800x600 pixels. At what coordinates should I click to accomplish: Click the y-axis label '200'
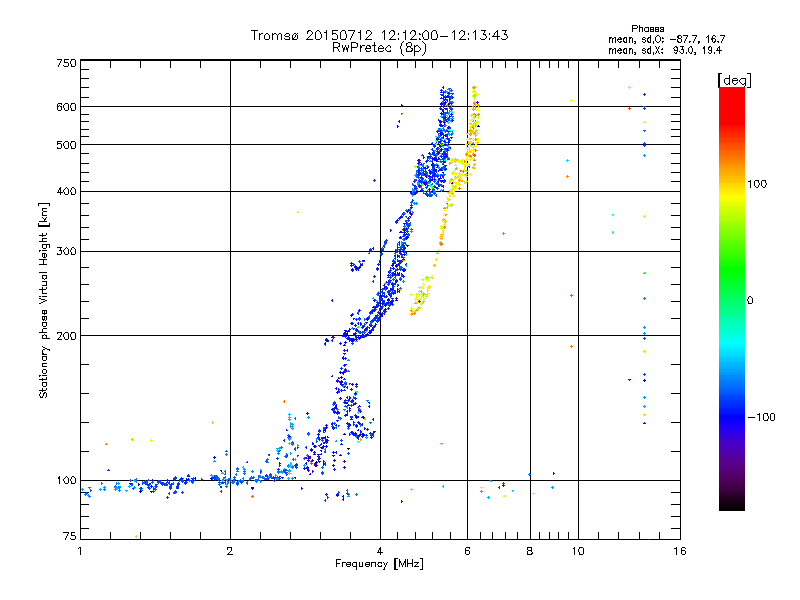(66, 336)
